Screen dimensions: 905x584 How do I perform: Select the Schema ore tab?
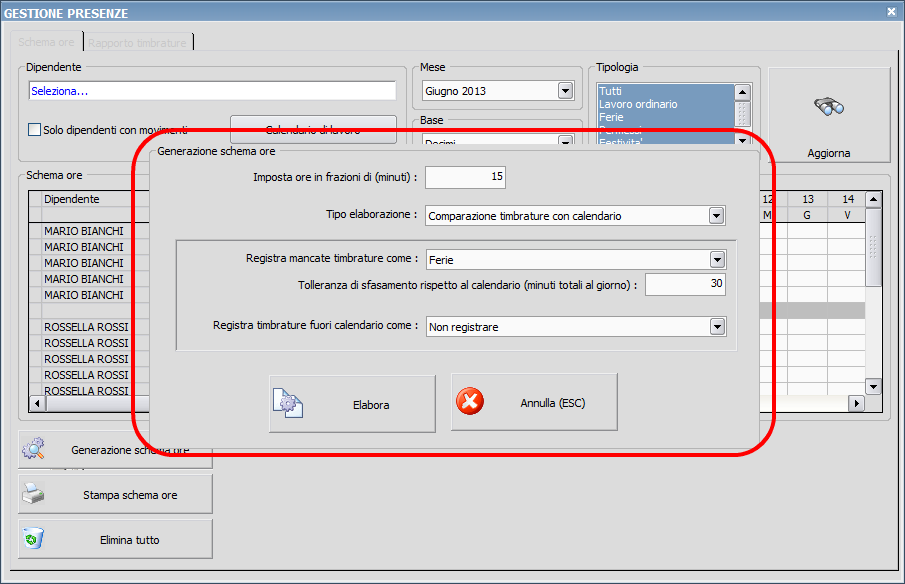click(x=47, y=43)
